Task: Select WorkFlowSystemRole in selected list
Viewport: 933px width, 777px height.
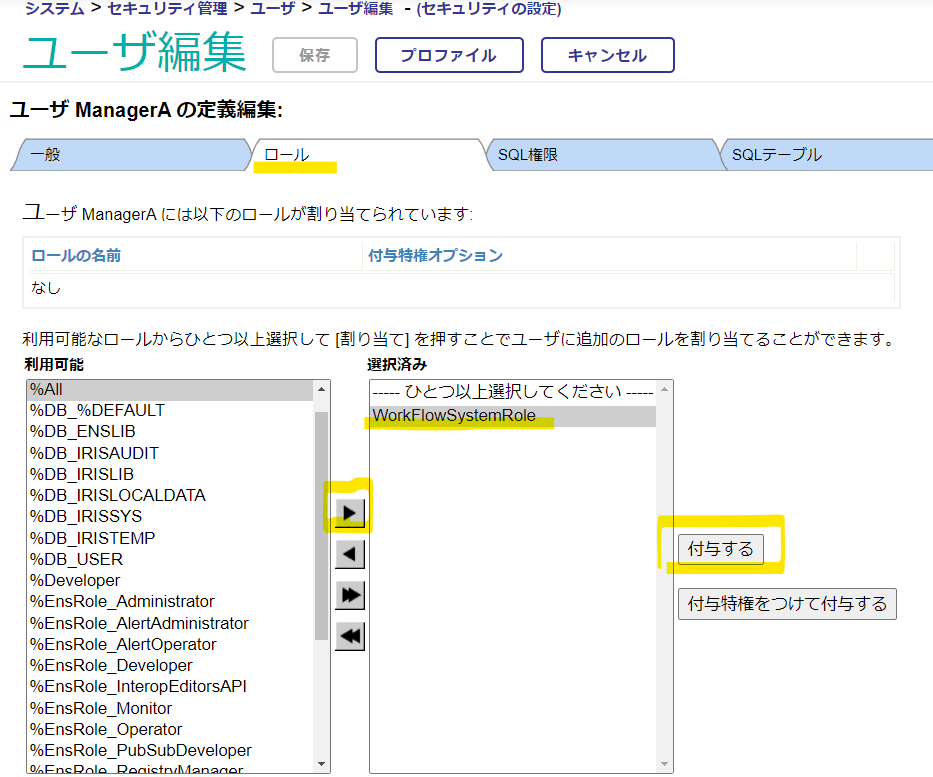Action: [x=510, y=415]
